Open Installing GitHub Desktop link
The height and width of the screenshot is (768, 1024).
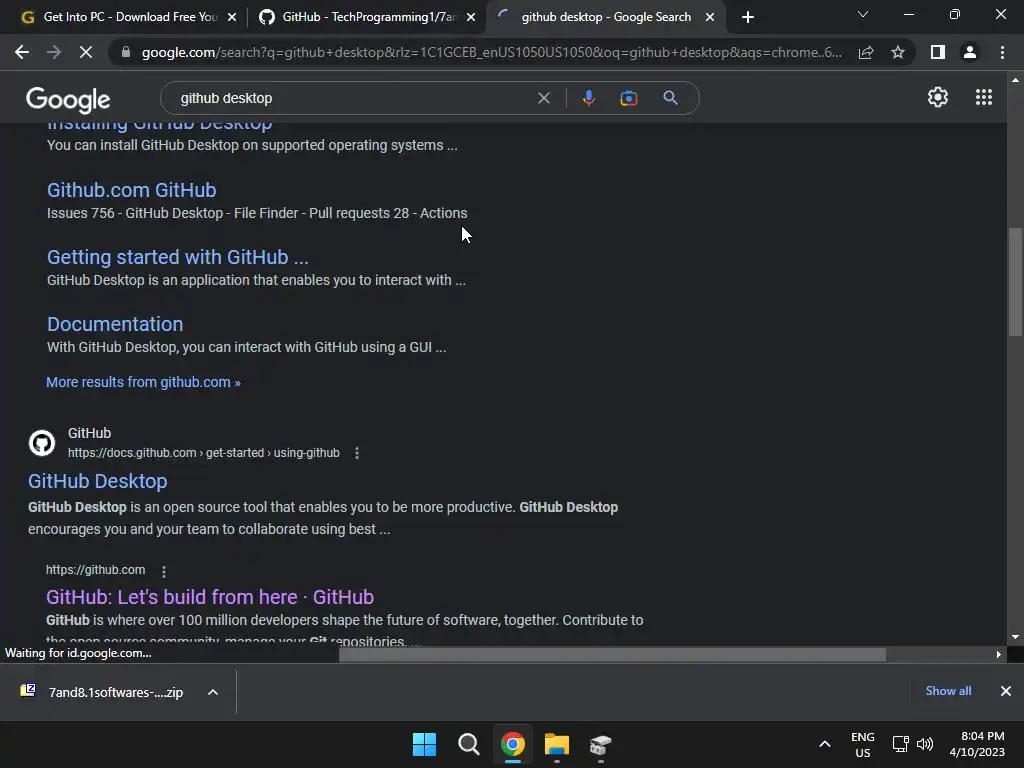159,125
